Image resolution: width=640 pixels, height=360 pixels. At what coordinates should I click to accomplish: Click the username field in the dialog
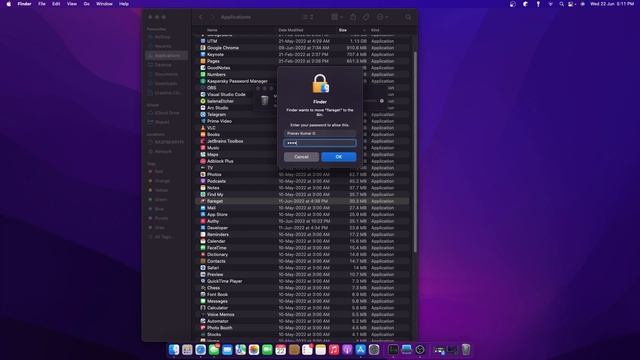(x=320, y=133)
